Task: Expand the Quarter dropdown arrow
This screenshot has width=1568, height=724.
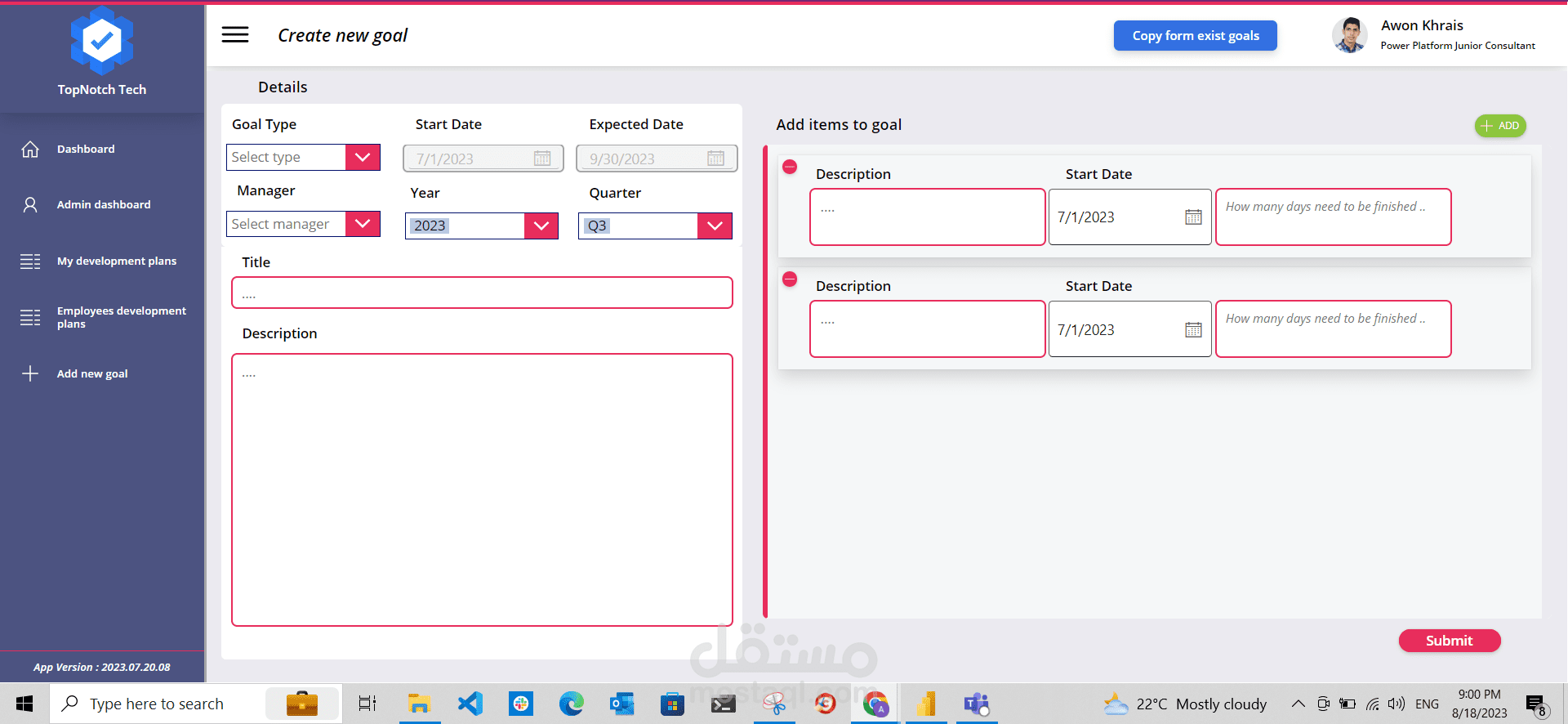Action: 715,226
